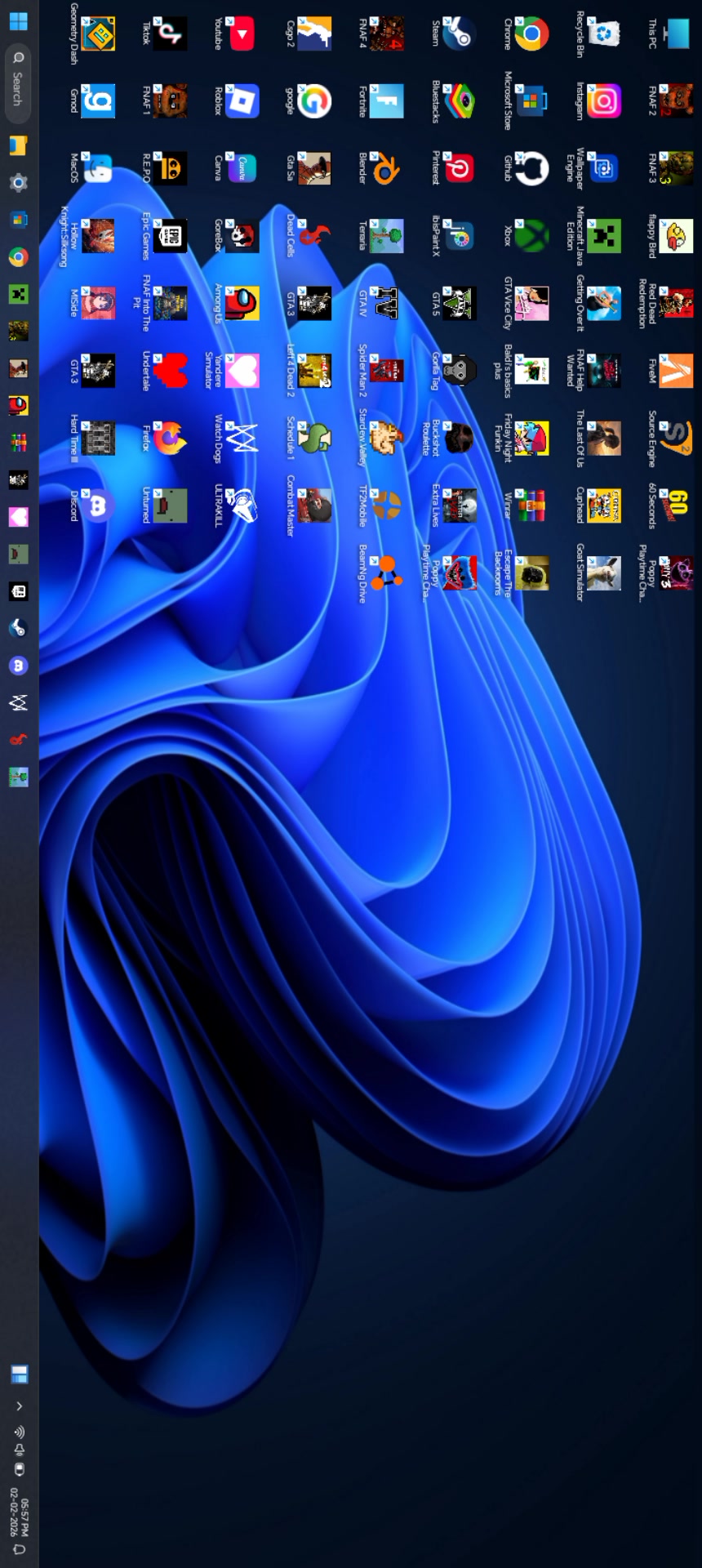Select the MiSide desktop shortcut
702x1568 pixels.
point(98,303)
